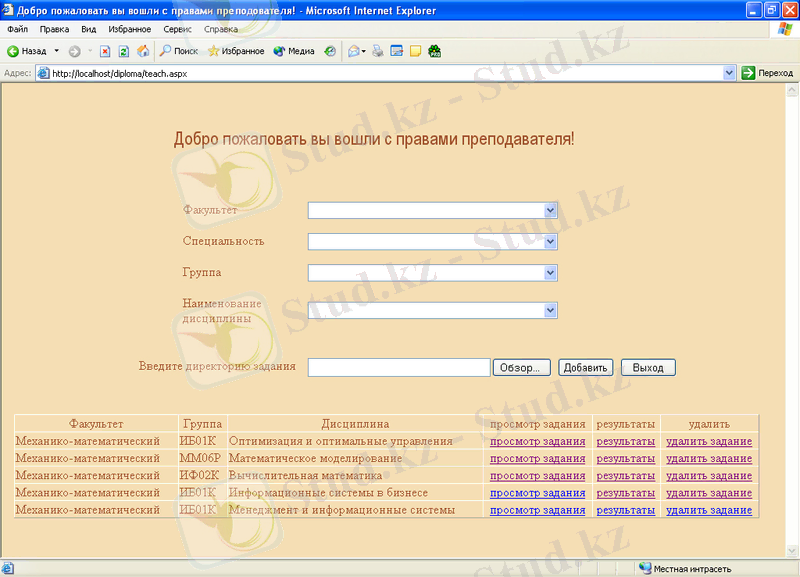Open the Наименование дисциплины dropdown
The image size is (800, 577).
pyautogui.click(x=550, y=310)
